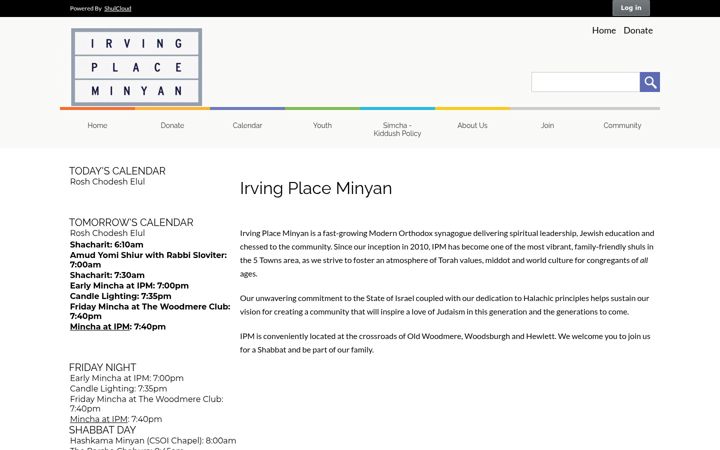This screenshot has height=450, width=720.
Task: Click Irving Place Minyan page title
Action: [x=316, y=188]
